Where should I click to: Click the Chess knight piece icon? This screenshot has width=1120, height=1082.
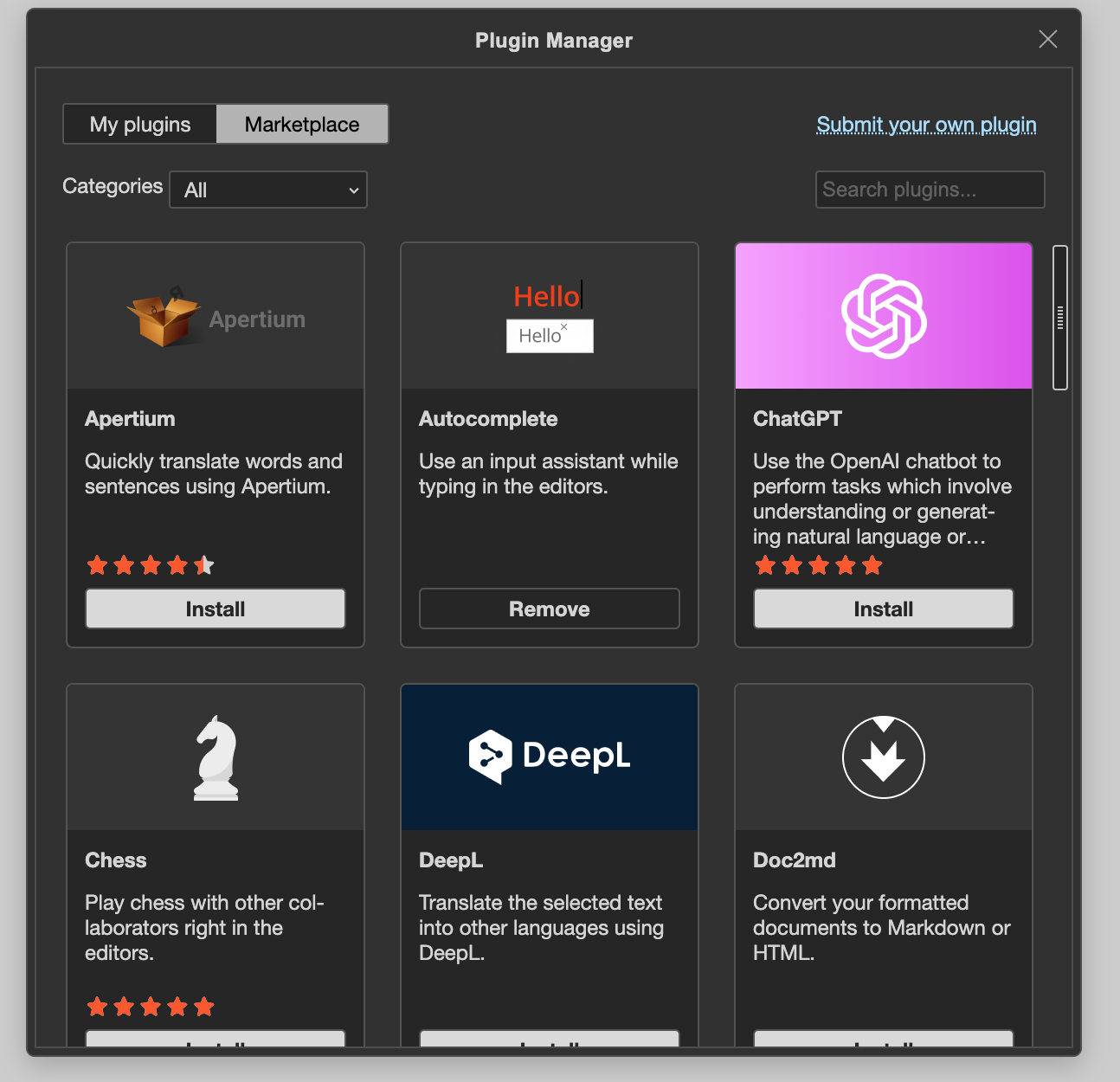[216, 757]
